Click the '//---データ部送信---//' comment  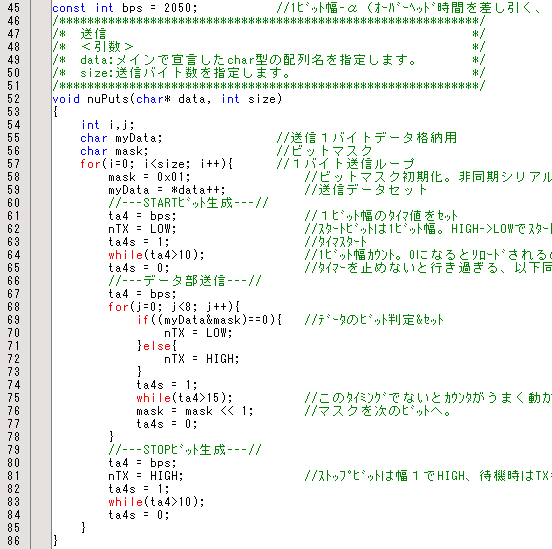pyautogui.click(x=185, y=281)
